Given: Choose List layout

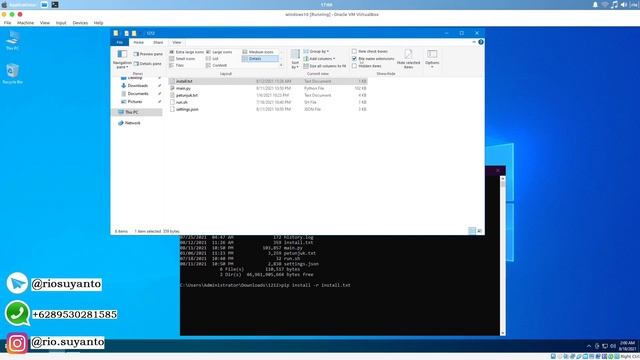Looking at the screenshot, I should [x=212, y=59].
